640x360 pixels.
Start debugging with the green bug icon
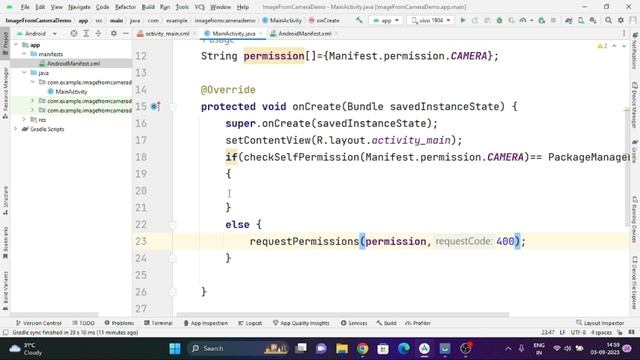499,20
